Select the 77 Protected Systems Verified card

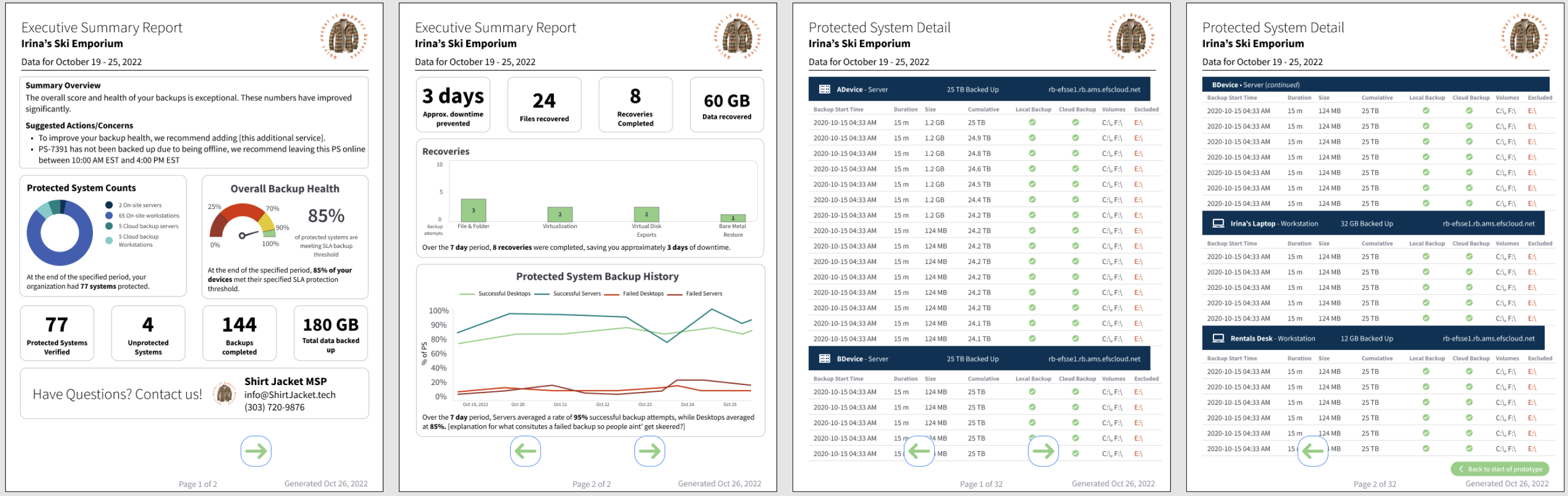click(57, 333)
